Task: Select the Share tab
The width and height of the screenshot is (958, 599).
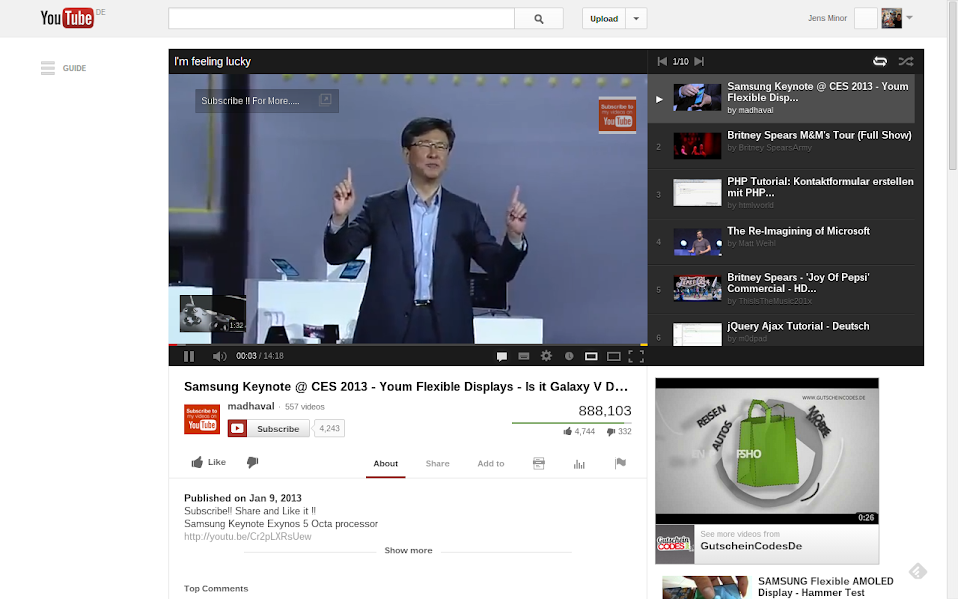Action: pos(437,464)
